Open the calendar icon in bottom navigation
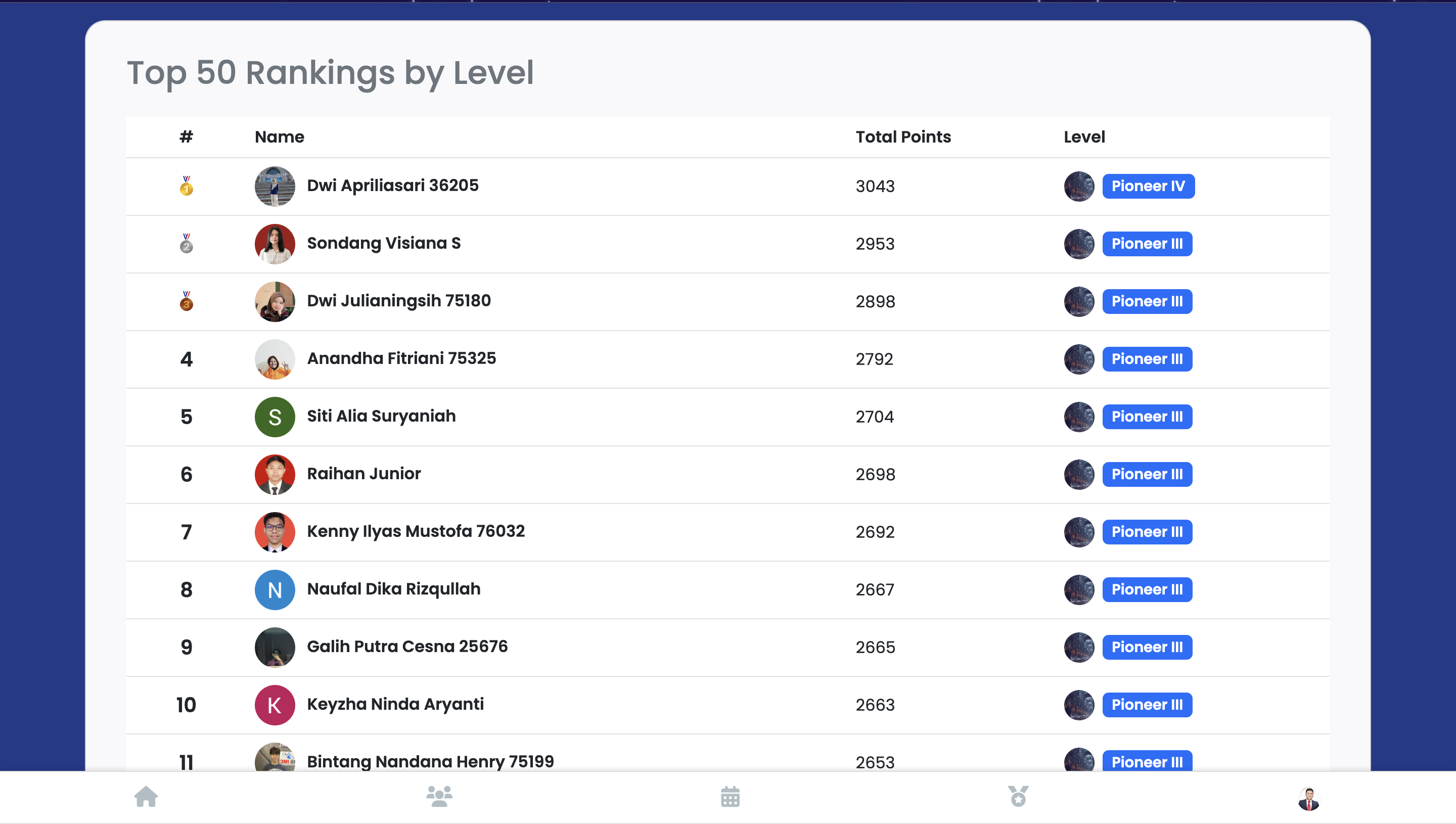 pos(730,796)
